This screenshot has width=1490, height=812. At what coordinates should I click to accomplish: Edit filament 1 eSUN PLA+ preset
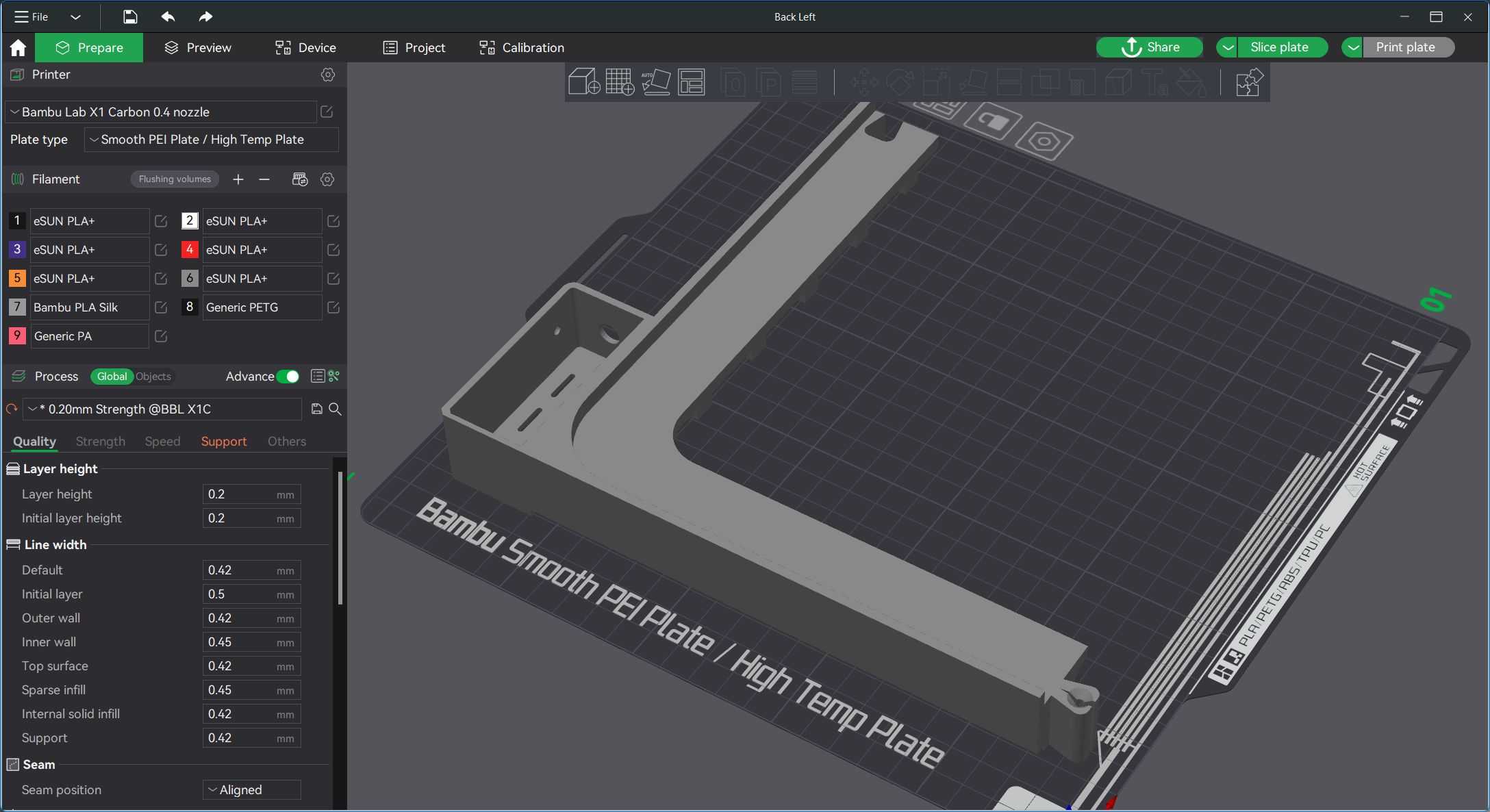coord(161,221)
